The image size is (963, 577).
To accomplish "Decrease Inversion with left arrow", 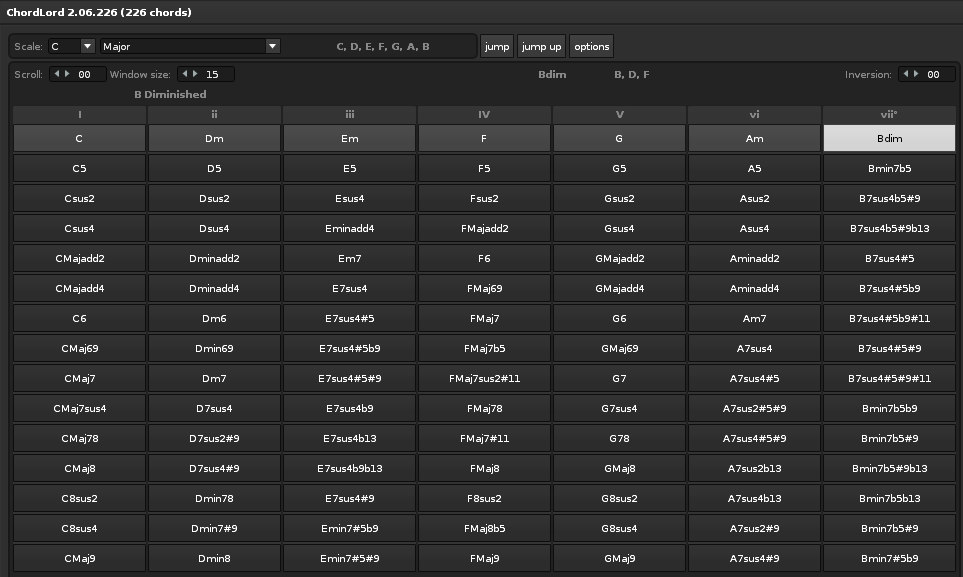I will click(905, 74).
